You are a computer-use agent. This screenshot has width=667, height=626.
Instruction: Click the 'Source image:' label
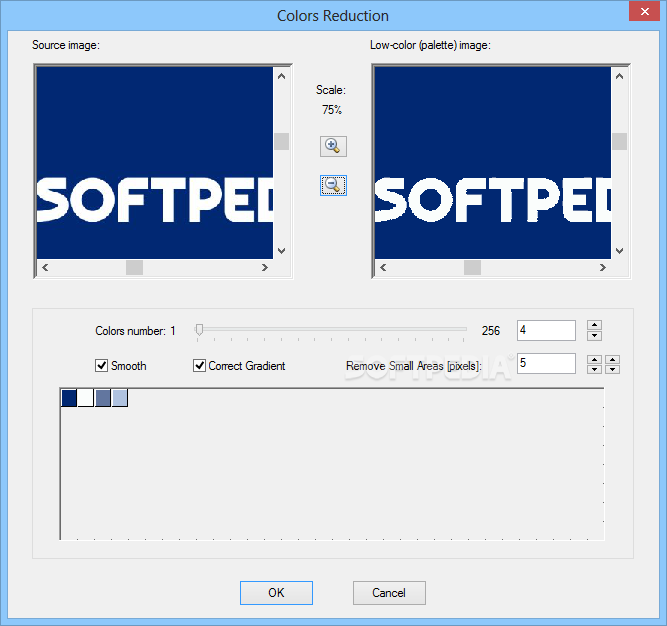[66, 45]
